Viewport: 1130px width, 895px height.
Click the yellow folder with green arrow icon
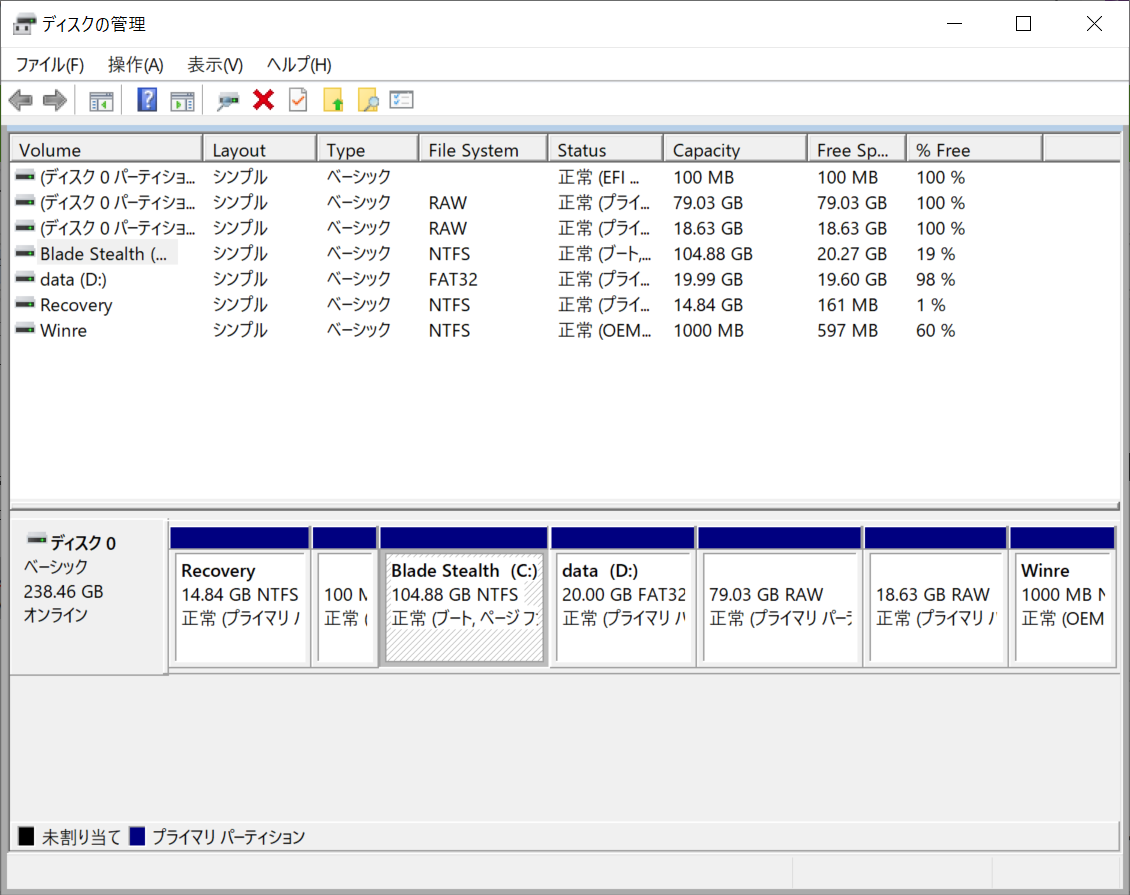pyautogui.click(x=333, y=99)
